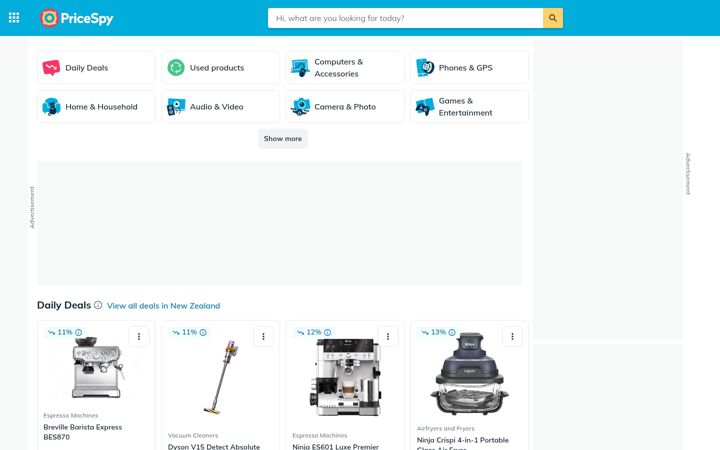The width and height of the screenshot is (720, 450).
Task: Open the apps grid menu icon
Action: 14,18
